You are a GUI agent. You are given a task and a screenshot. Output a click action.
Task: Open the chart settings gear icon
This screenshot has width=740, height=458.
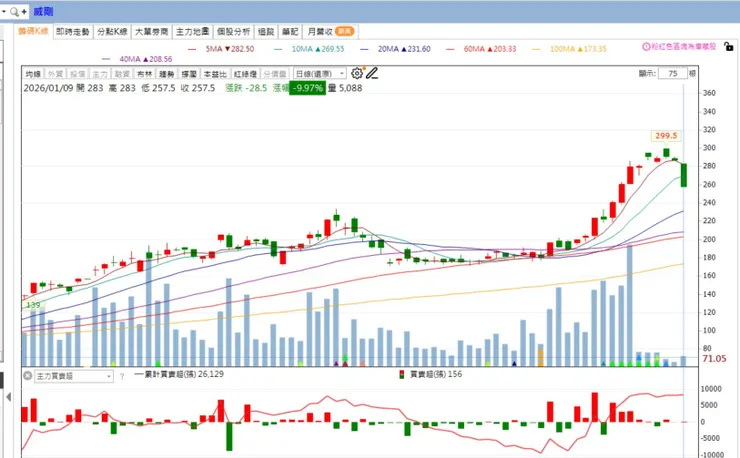point(357,73)
